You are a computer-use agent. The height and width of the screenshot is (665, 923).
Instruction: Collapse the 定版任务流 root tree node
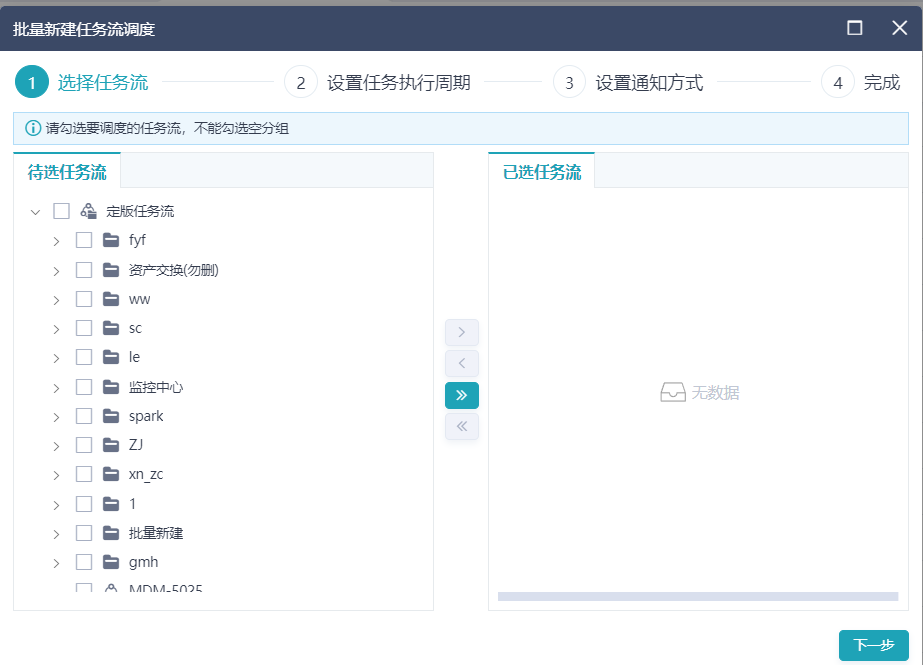[x=36, y=212]
